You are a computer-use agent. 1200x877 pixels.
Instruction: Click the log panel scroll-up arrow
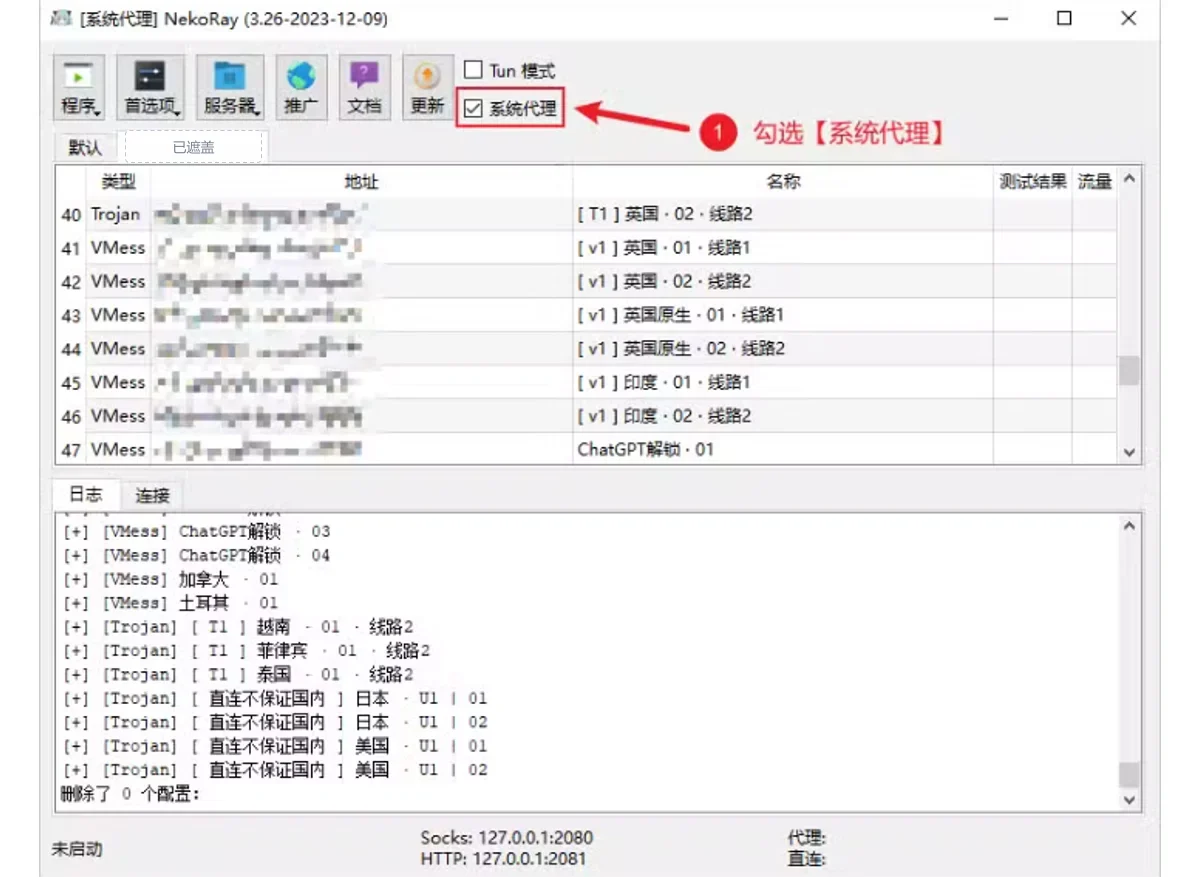(1130, 525)
